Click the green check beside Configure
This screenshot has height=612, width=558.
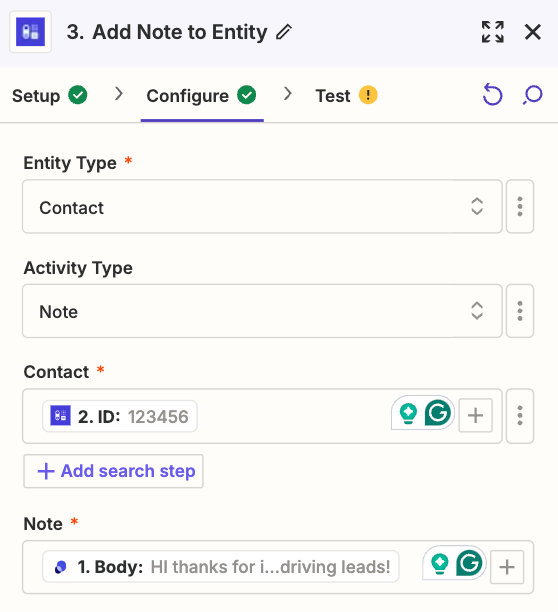(247, 95)
